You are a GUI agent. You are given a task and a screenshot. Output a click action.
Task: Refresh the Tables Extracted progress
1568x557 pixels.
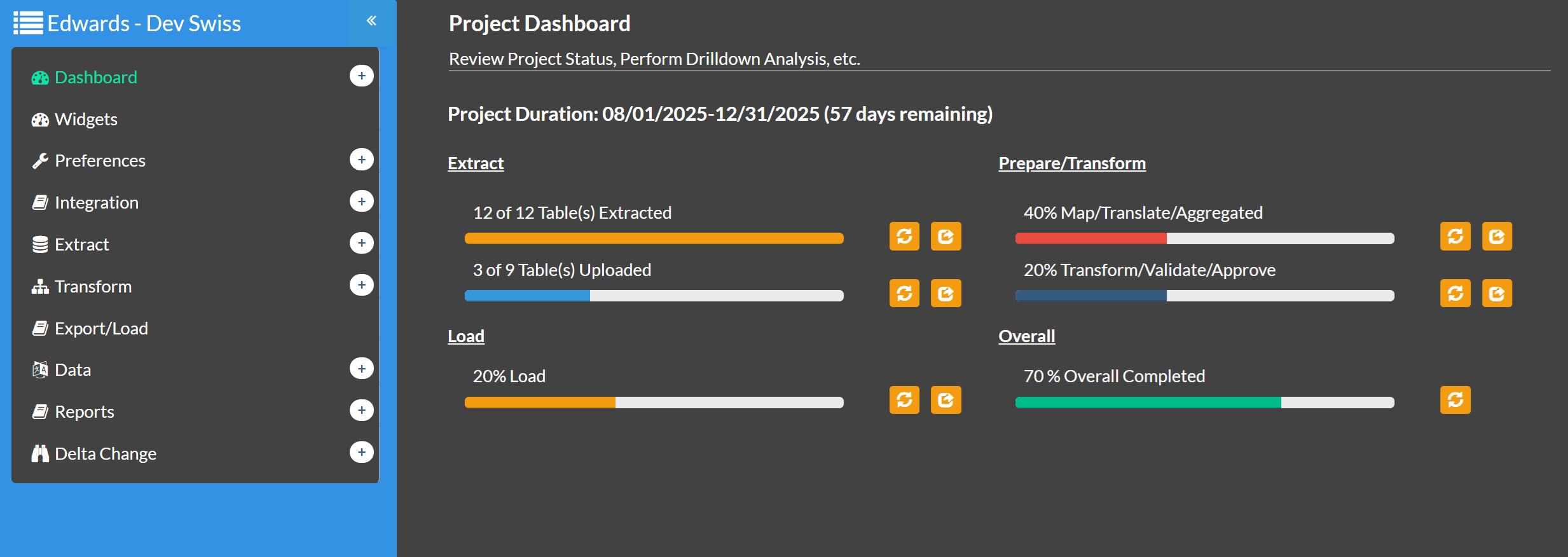pyautogui.click(x=904, y=236)
